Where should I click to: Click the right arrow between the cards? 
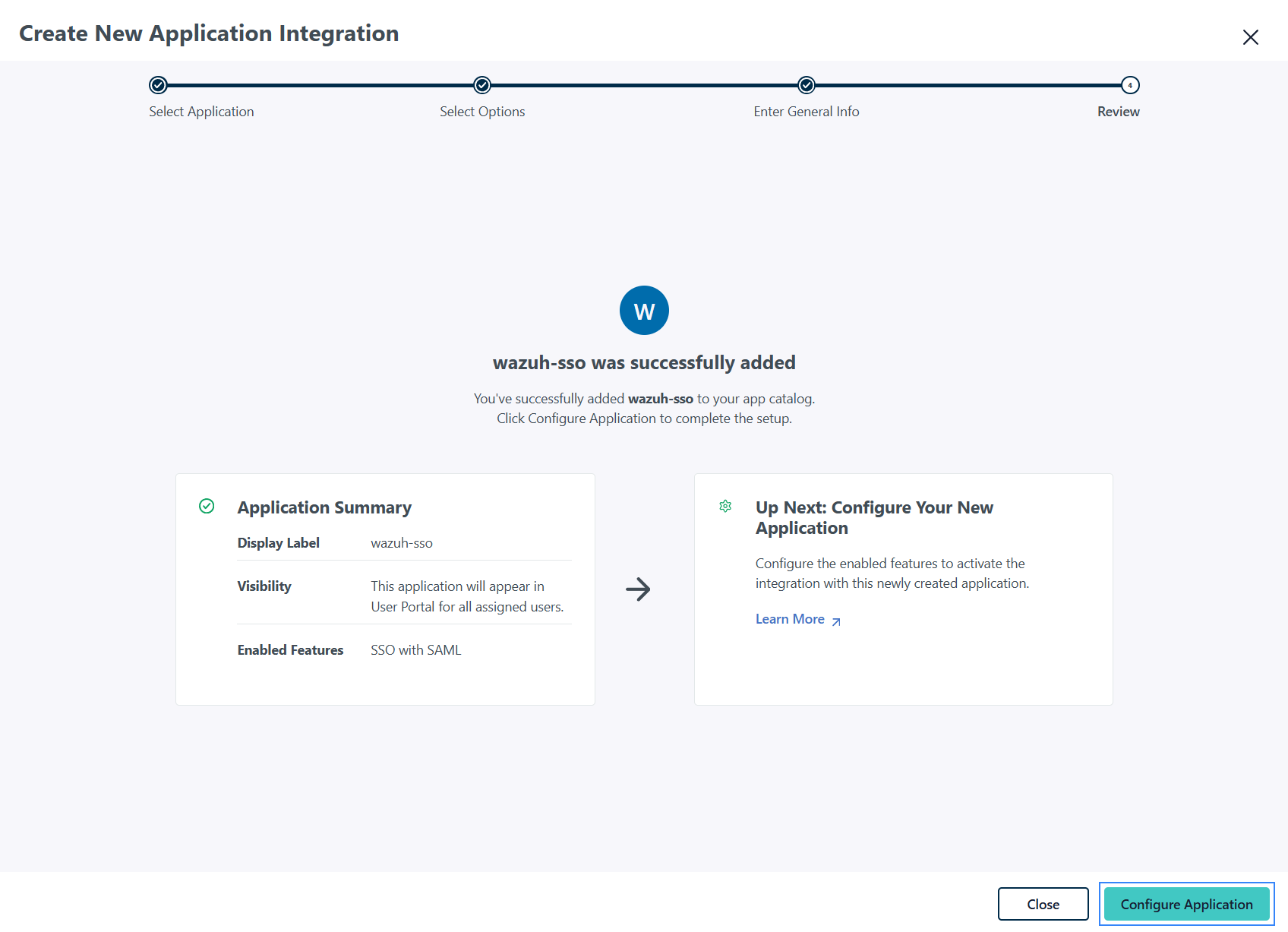[x=638, y=589]
